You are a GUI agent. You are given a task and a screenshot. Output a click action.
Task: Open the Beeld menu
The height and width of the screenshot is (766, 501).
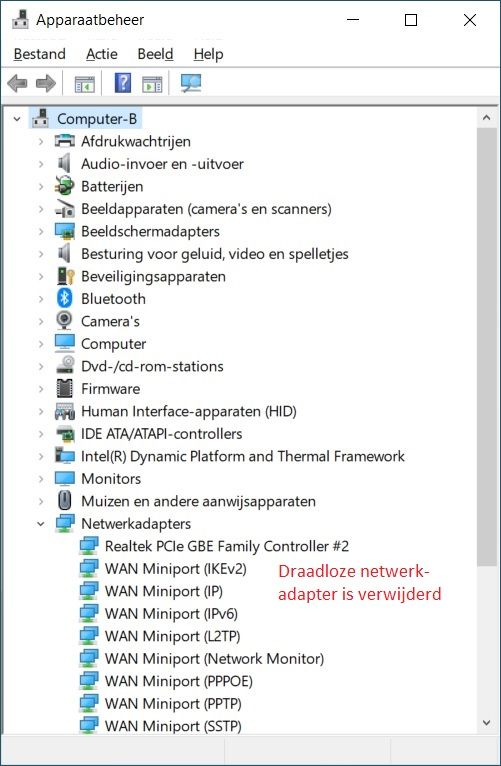(155, 54)
